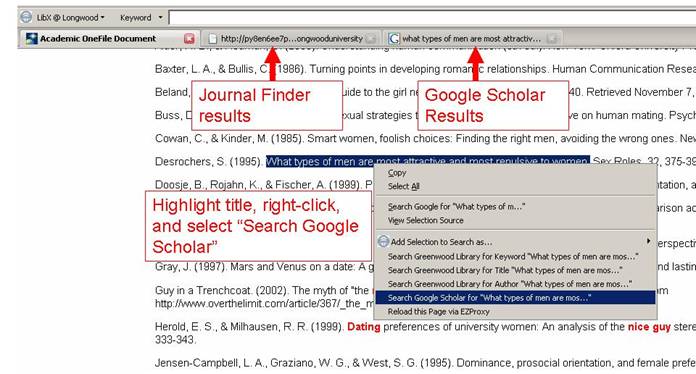Open the overthelimit.com article URL
696x374 pixels.
264,304
